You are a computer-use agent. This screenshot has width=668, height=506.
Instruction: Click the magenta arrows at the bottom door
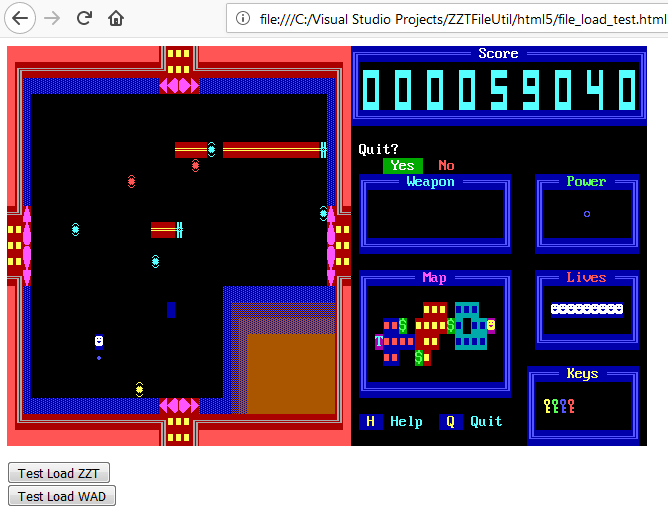click(x=179, y=405)
